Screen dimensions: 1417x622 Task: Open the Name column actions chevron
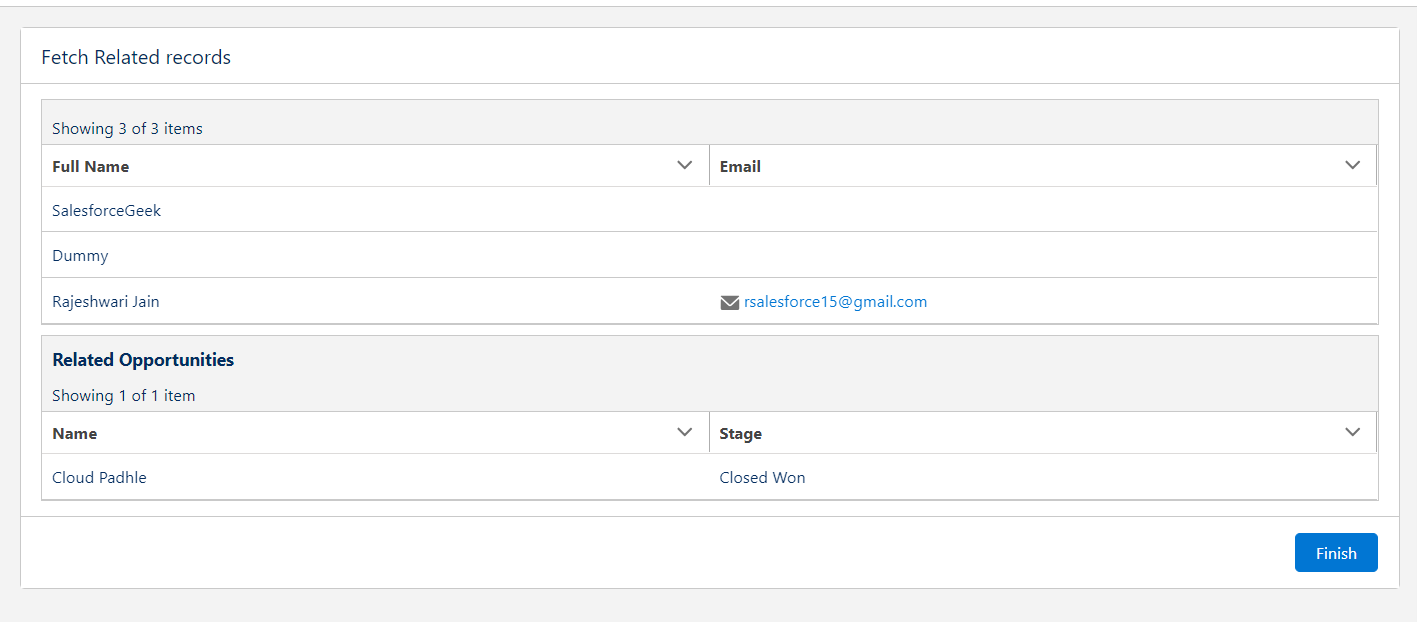(x=685, y=433)
